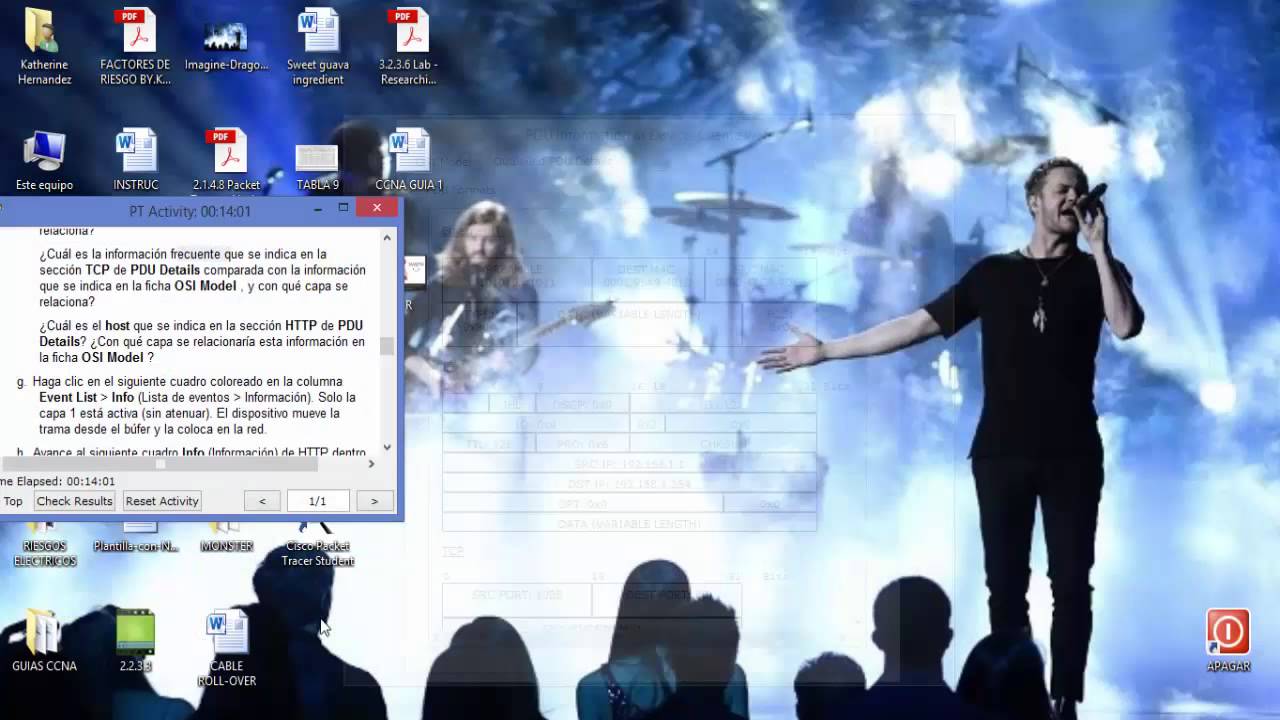The width and height of the screenshot is (1280, 720).
Task: Minimize the PT Activity window
Action: click(x=318, y=209)
